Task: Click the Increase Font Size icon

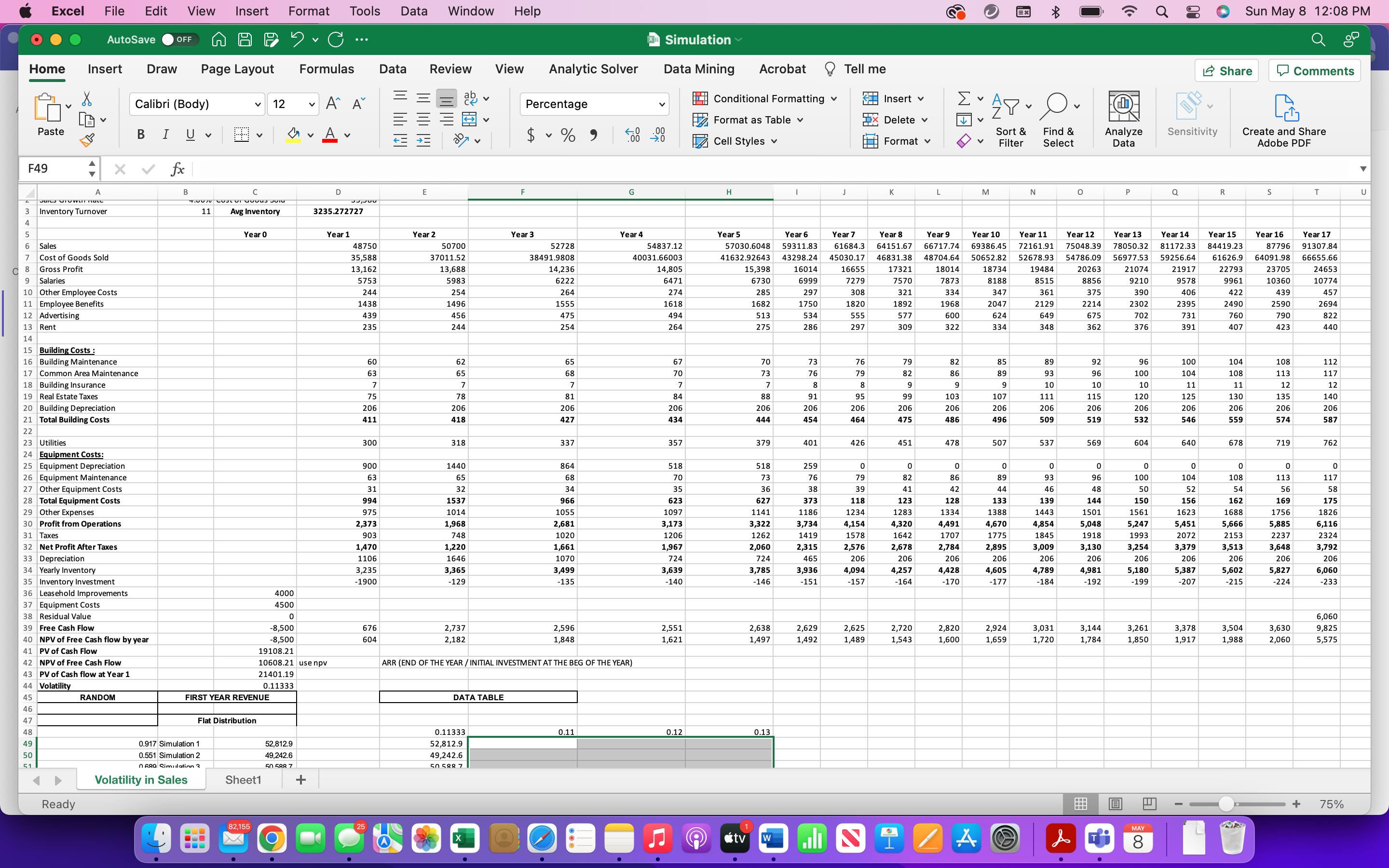Action: 332,104
